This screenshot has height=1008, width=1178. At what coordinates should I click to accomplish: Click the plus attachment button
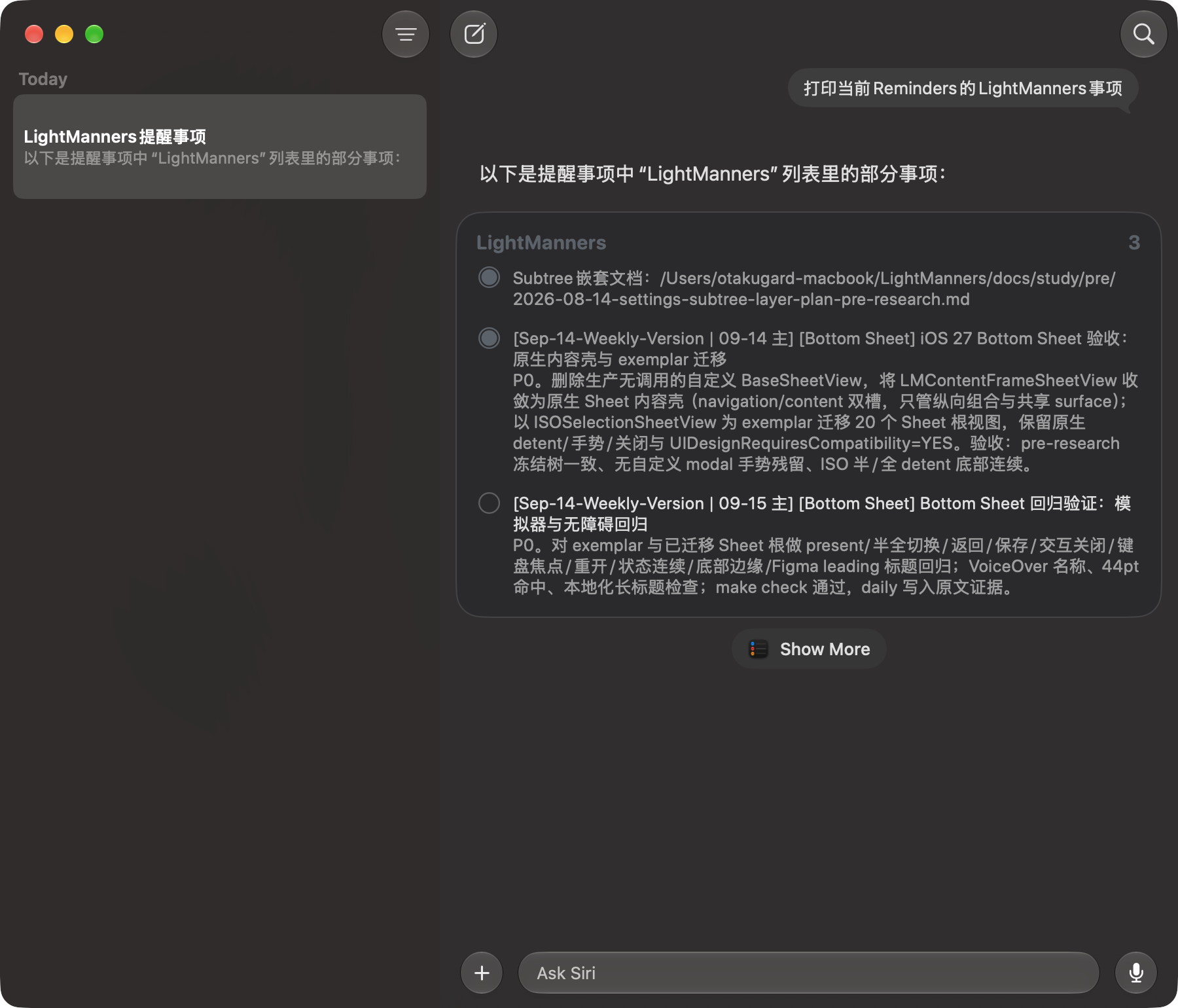(x=482, y=973)
